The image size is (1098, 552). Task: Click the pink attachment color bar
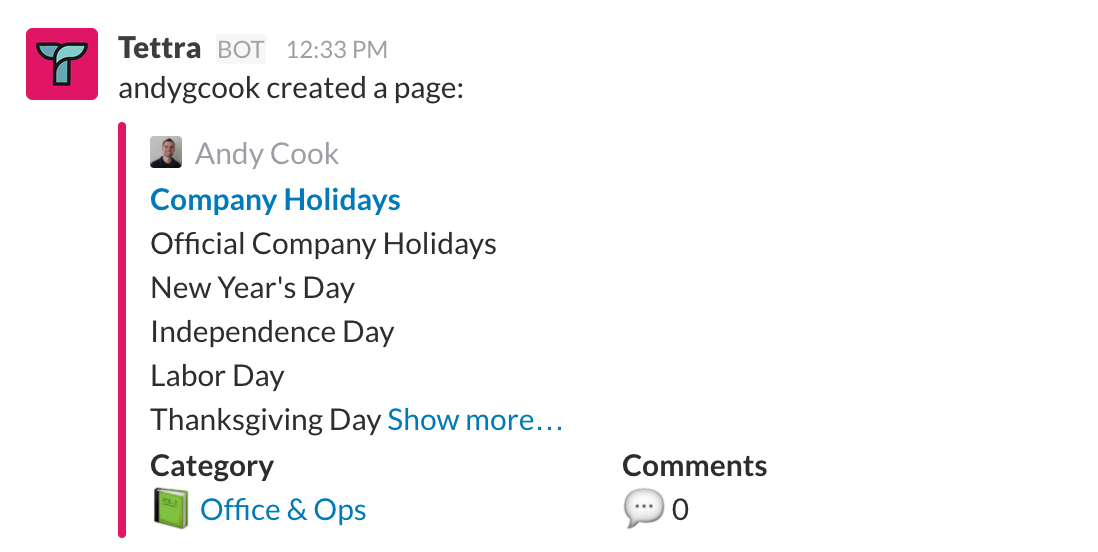(x=122, y=330)
